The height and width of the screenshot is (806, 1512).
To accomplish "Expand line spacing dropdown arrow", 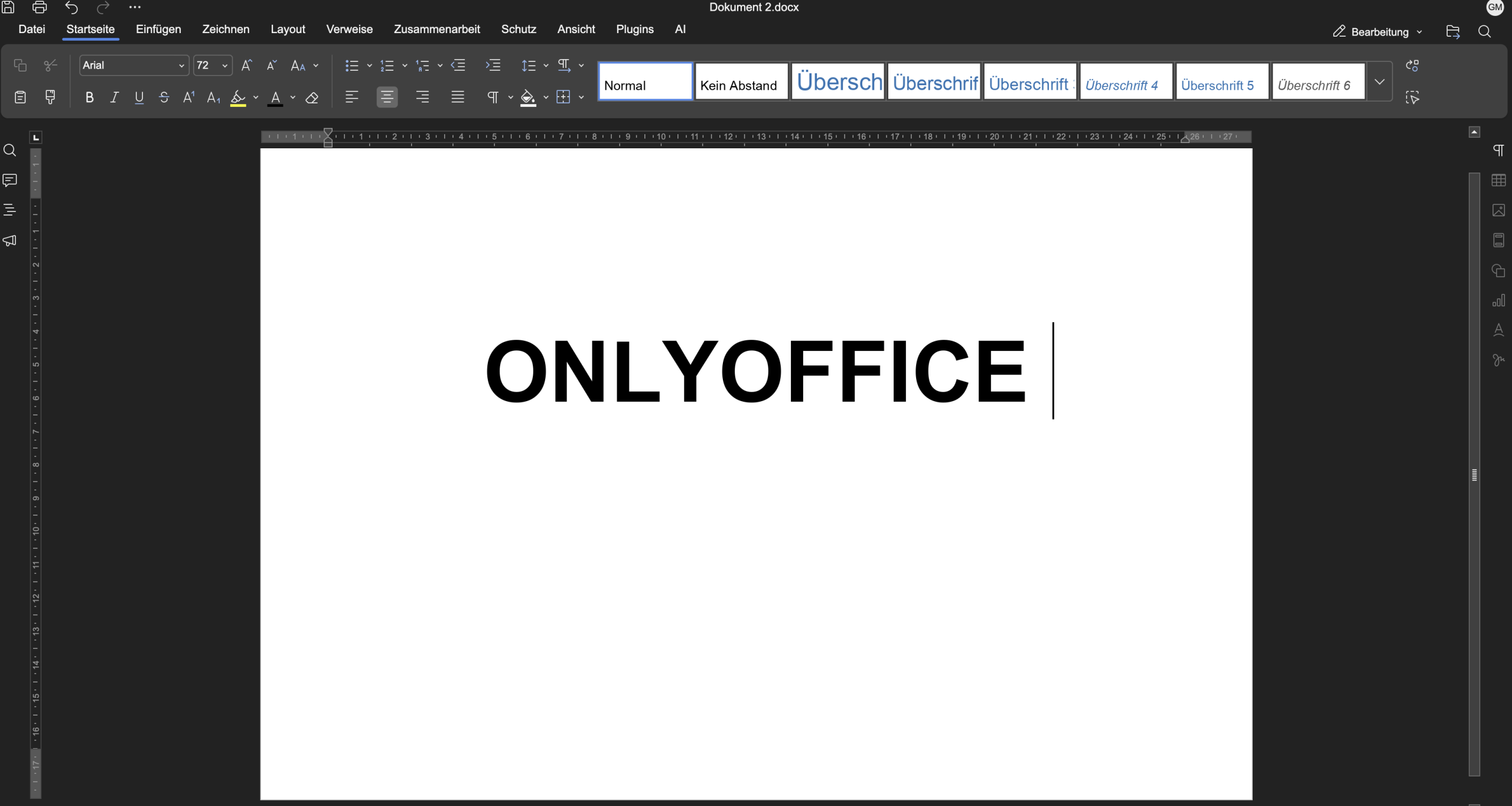I will click(546, 66).
